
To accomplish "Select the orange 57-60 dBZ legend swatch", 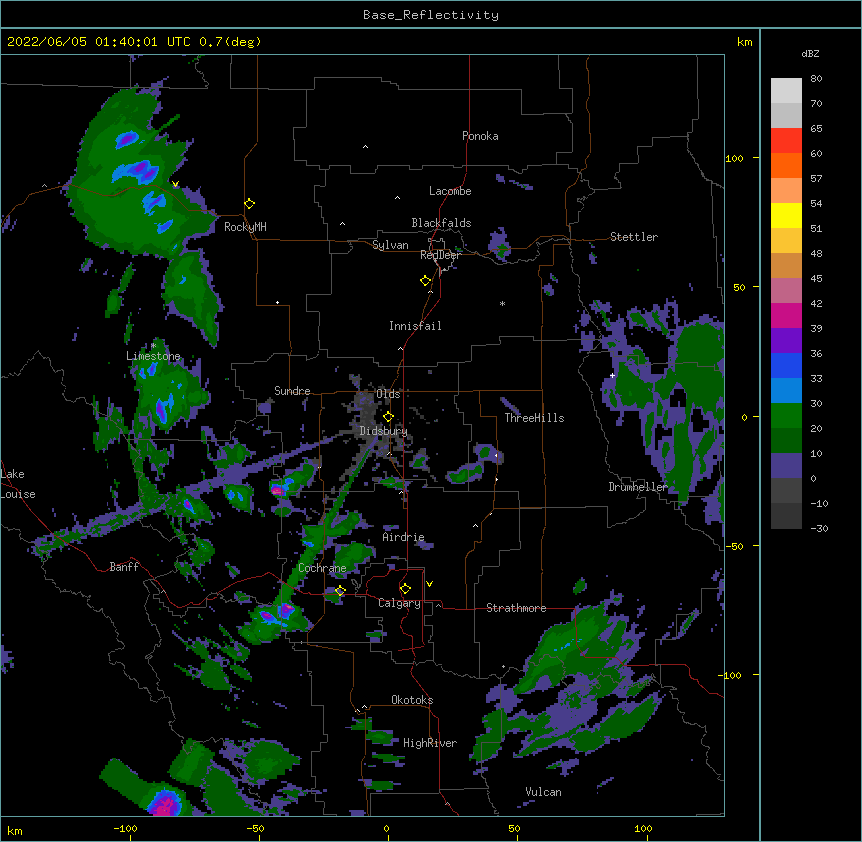I will coord(786,165).
